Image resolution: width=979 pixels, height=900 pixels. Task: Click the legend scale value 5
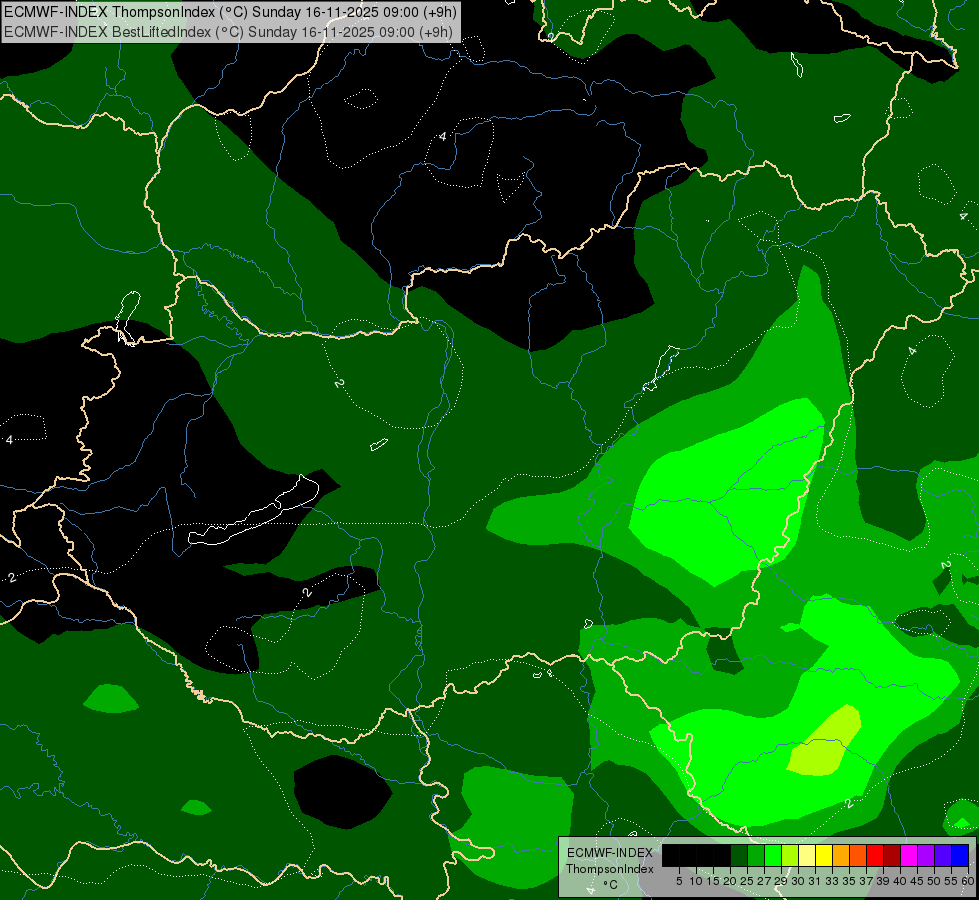[679, 881]
